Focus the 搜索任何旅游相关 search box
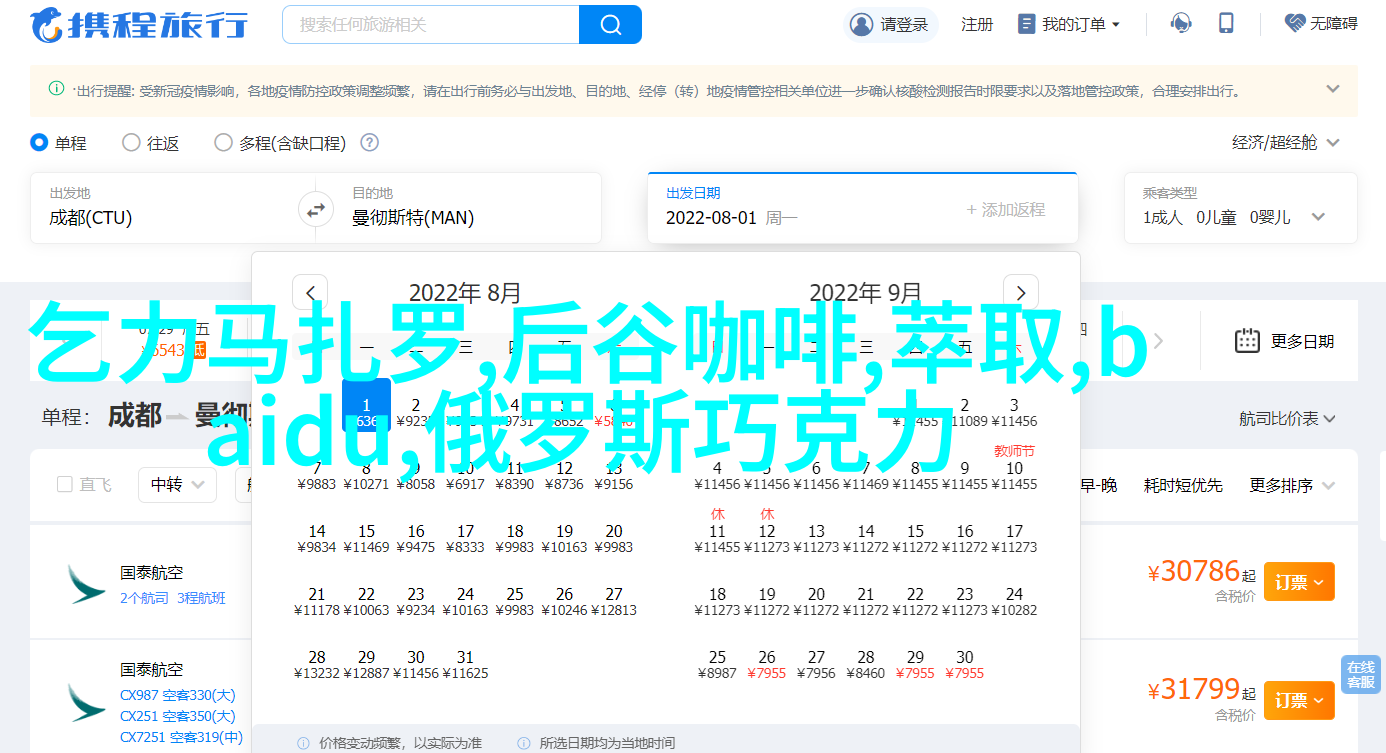 [431, 24]
